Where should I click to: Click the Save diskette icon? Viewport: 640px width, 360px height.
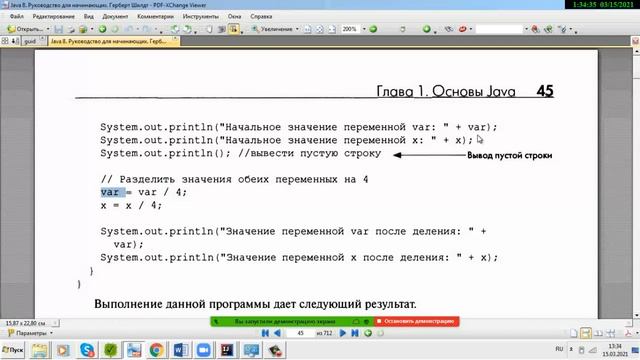[x=58, y=29]
